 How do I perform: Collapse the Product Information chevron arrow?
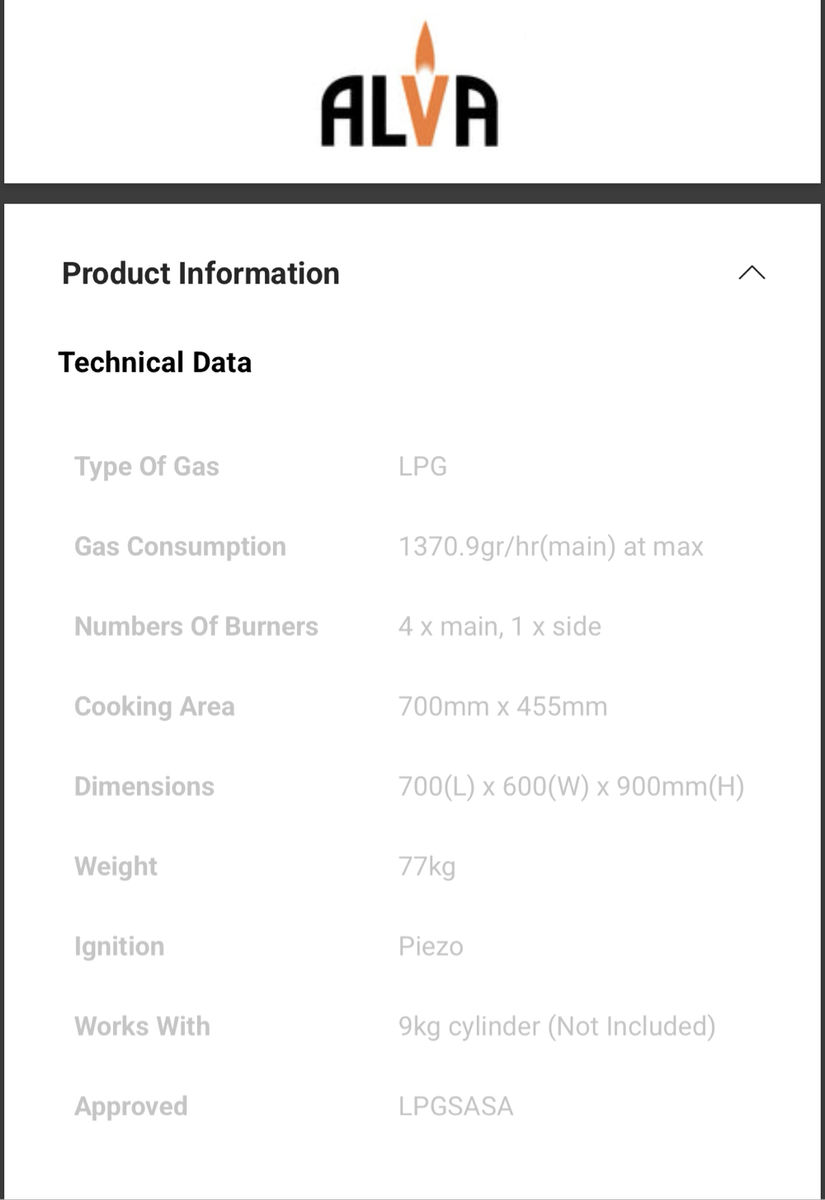(751, 273)
